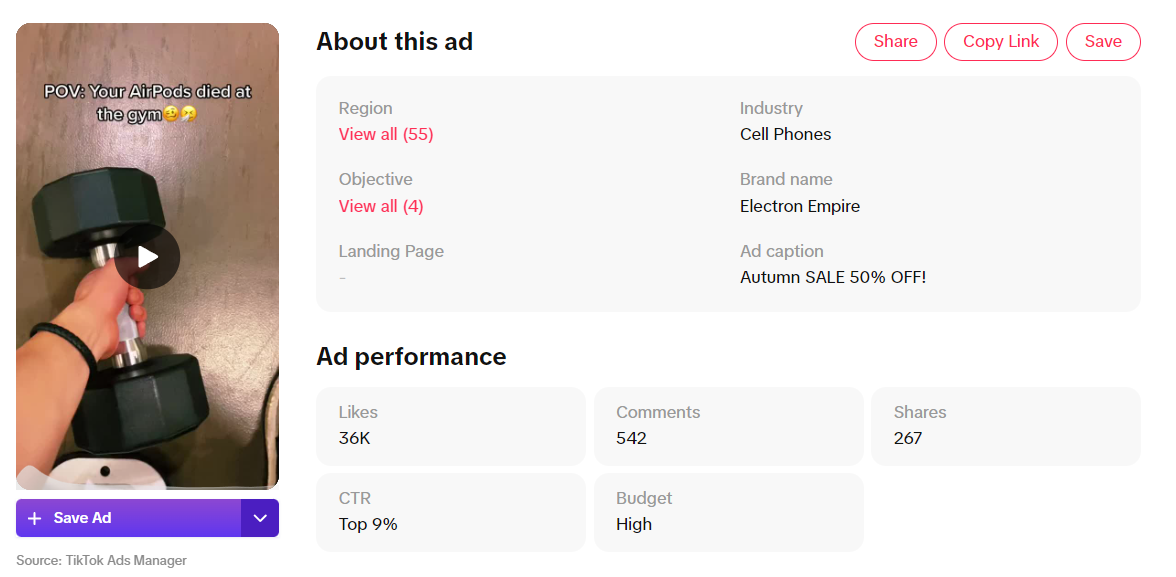Select the Autumn SALE 50% OFF caption text
Viewport: 1176px width, 577px height.
(832, 277)
